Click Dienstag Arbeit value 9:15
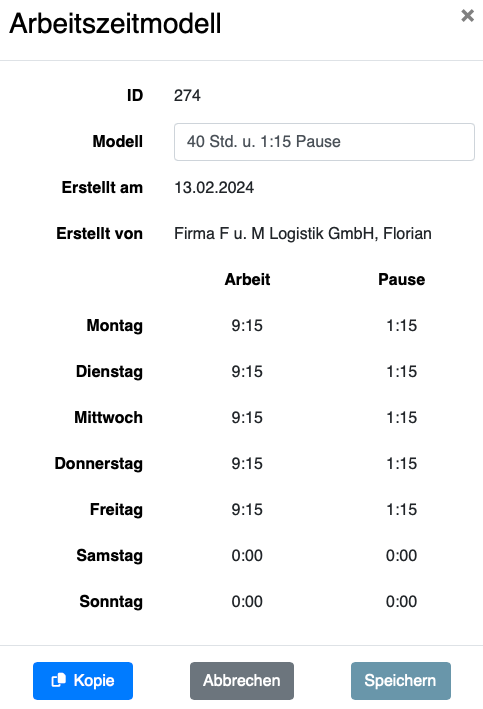Viewport: 483px width, 709px height. (x=247, y=372)
